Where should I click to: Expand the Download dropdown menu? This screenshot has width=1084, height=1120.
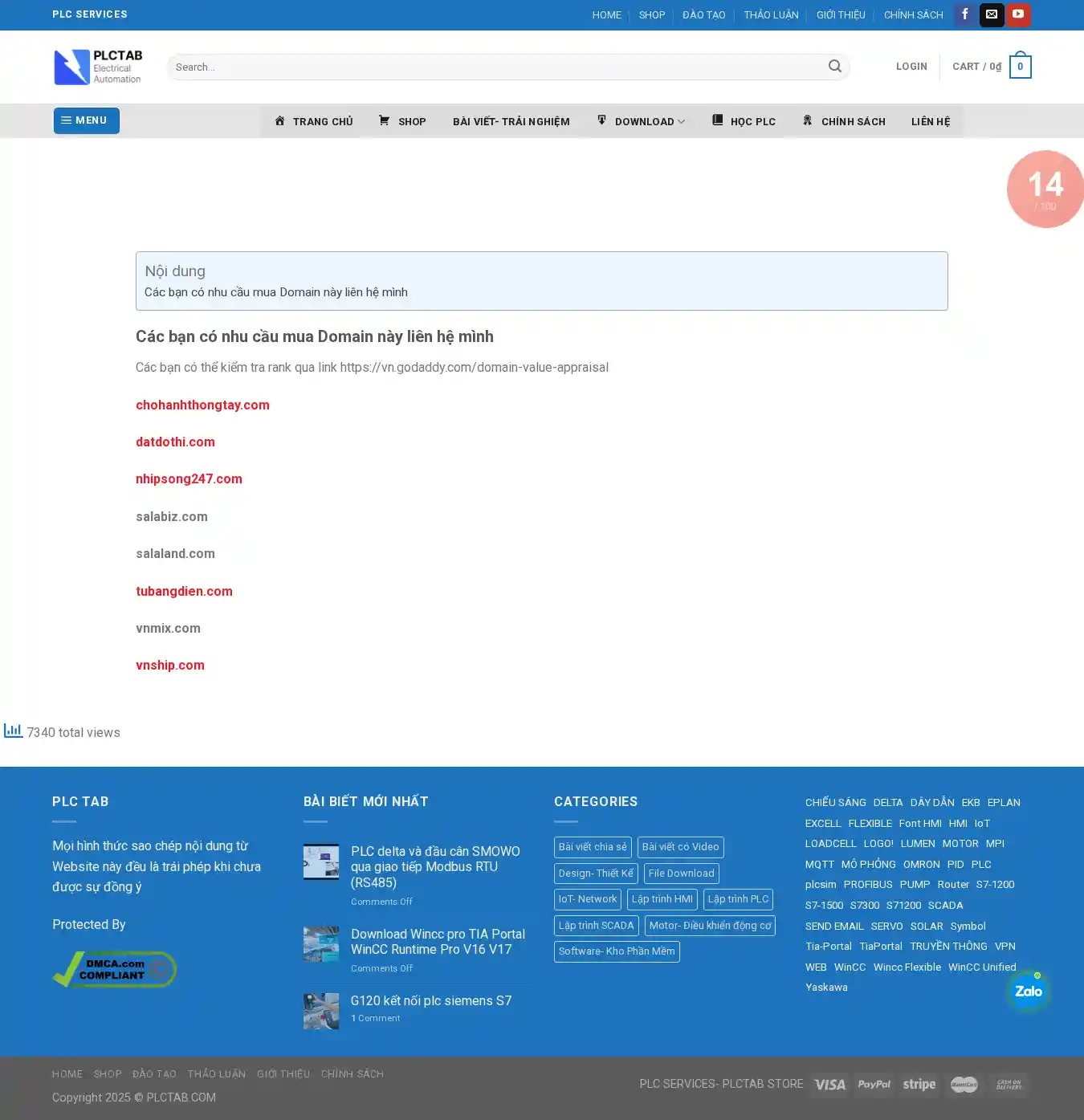click(642, 121)
